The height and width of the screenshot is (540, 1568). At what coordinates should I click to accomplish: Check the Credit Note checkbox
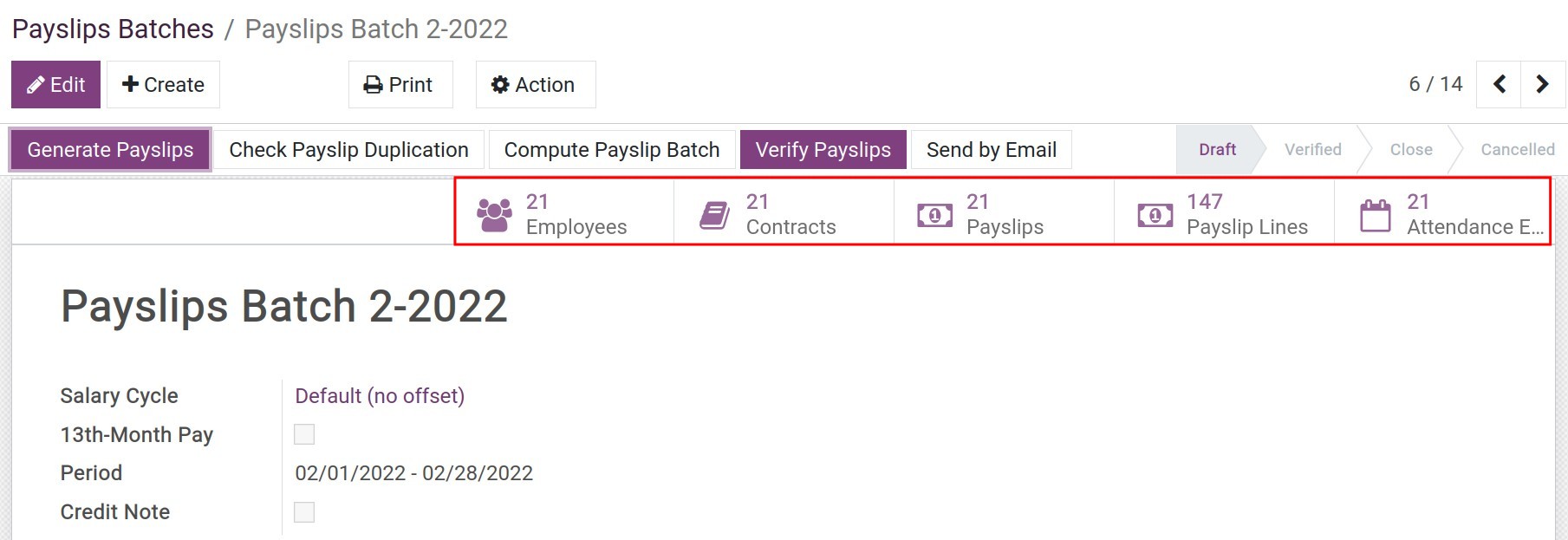tap(304, 512)
